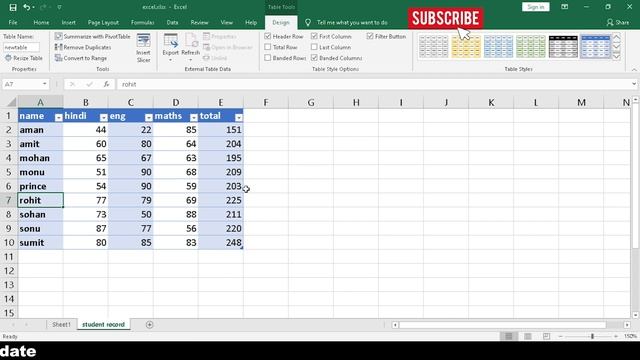This screenshot has height=360, width=640.
Task: Click Convert to Range
Action: pos(81,58)
